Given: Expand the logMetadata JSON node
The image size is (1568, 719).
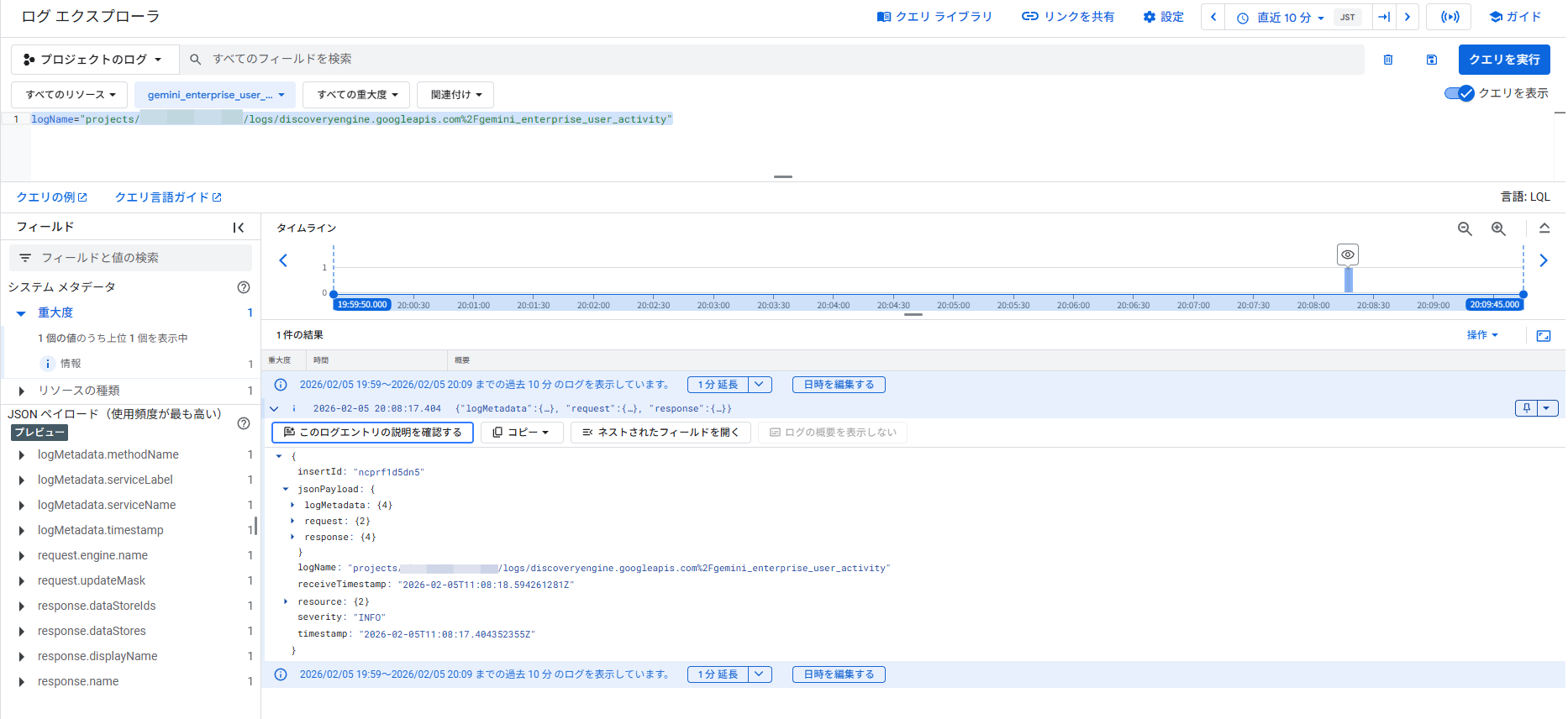Looking at the screenshot, I should 292,505.
